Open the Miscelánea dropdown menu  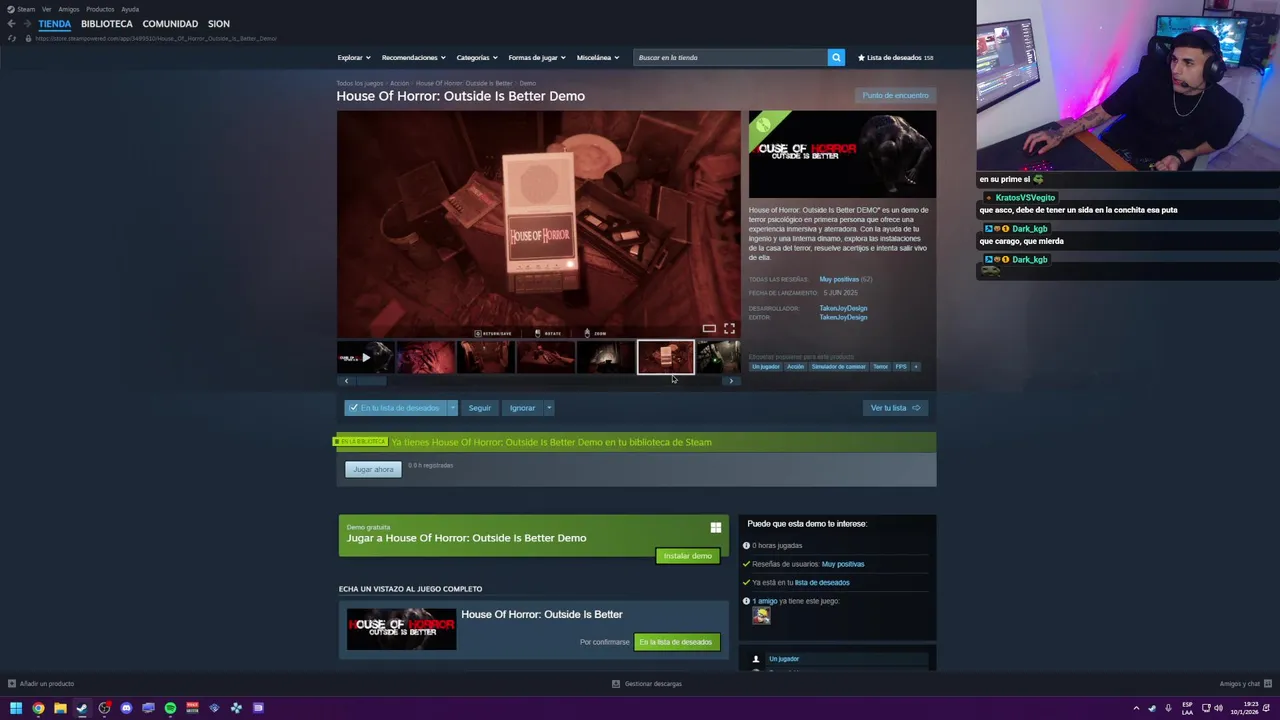point(598,57)
